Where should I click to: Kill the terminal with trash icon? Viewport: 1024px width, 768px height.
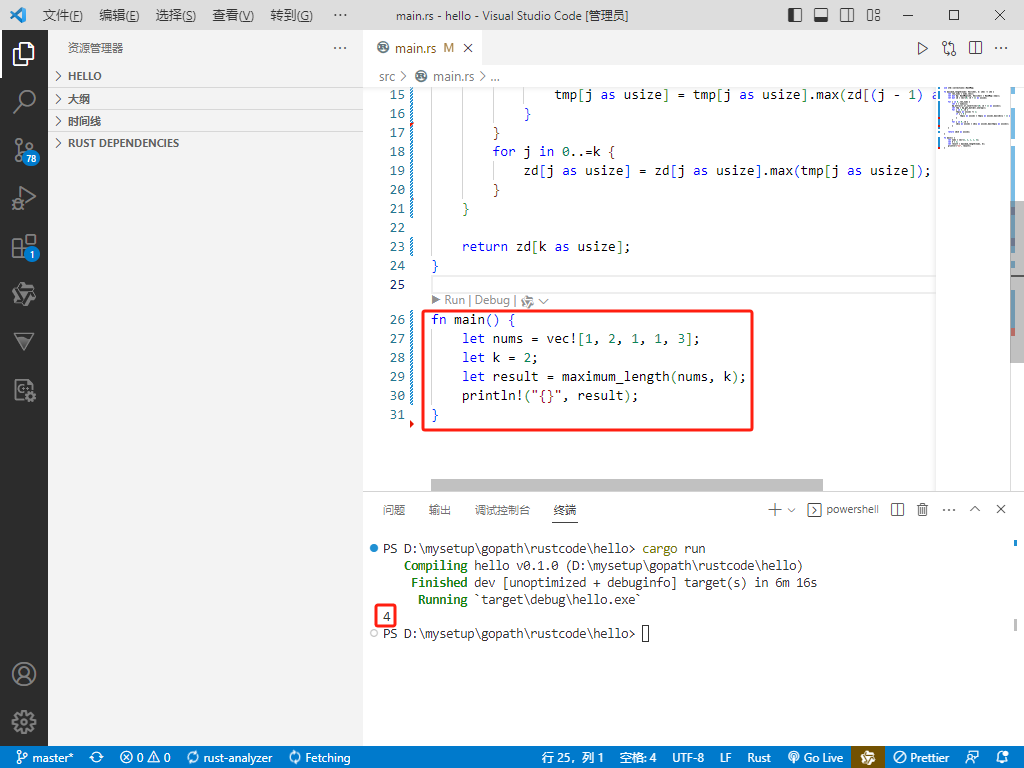[x=922, y=509]
